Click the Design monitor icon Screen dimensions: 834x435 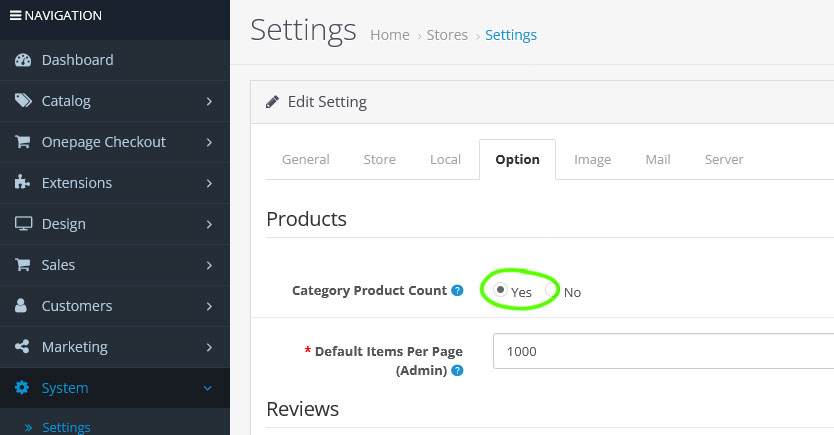(23, 224)
